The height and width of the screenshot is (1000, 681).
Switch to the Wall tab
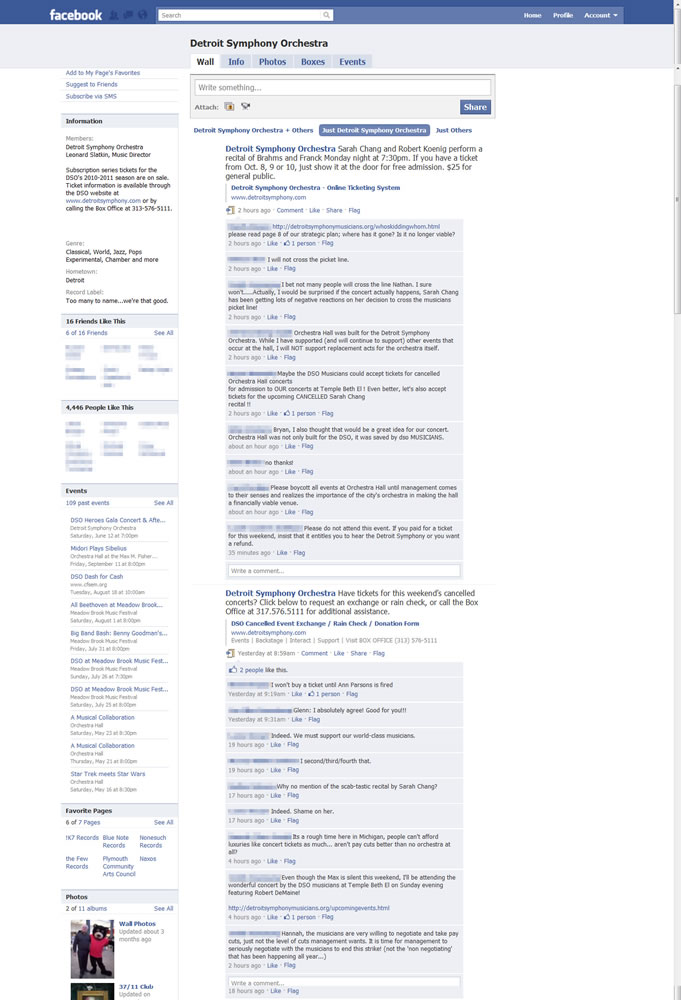205,62
